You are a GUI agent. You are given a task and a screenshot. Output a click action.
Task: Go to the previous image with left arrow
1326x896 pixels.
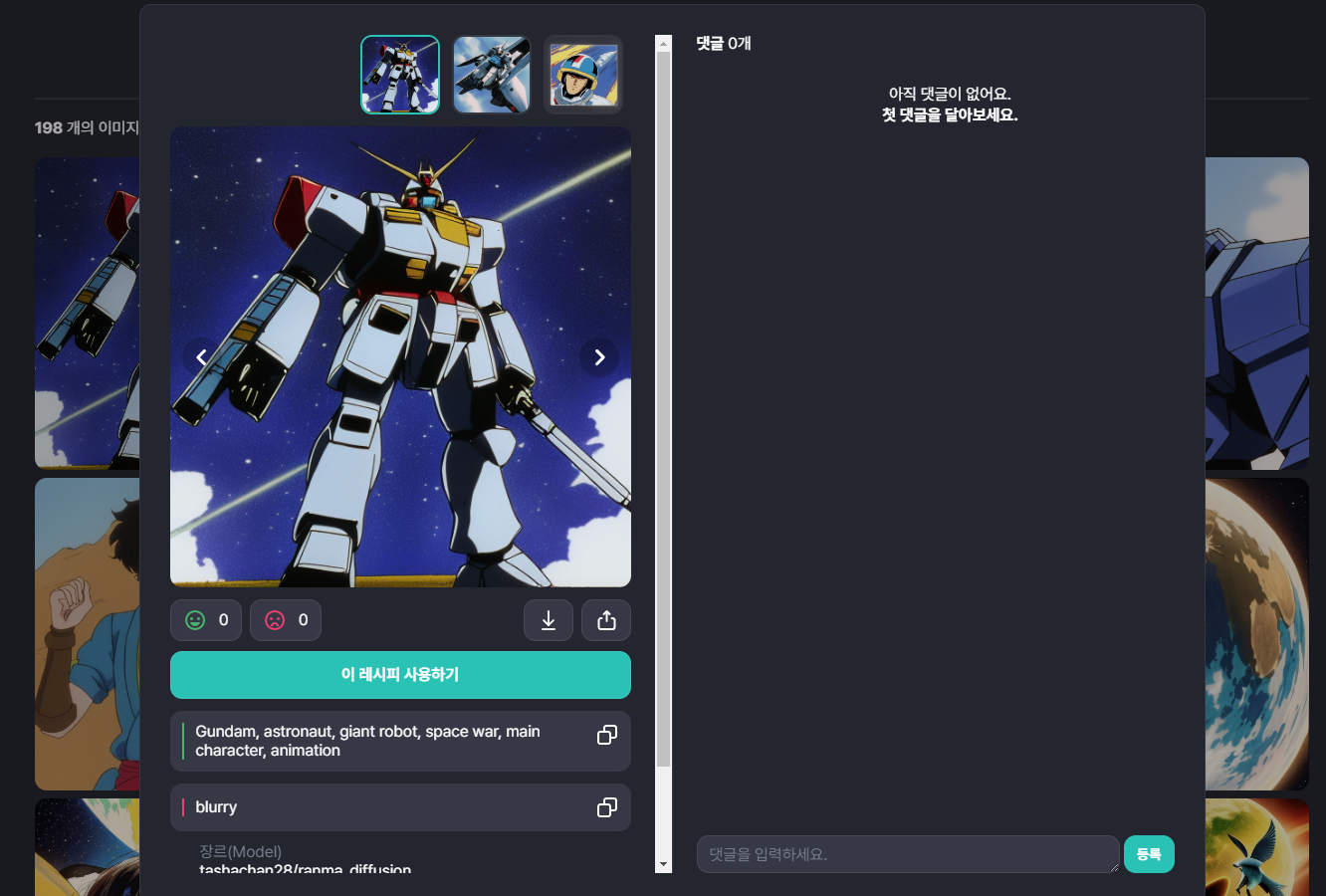pyautogui.click(x=201, y=356)
